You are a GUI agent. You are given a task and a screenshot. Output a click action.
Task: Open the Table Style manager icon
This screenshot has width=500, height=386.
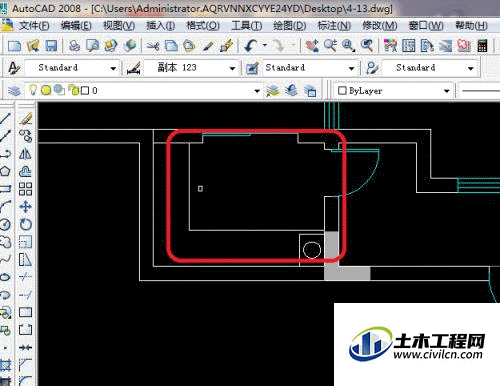point(252,68)
